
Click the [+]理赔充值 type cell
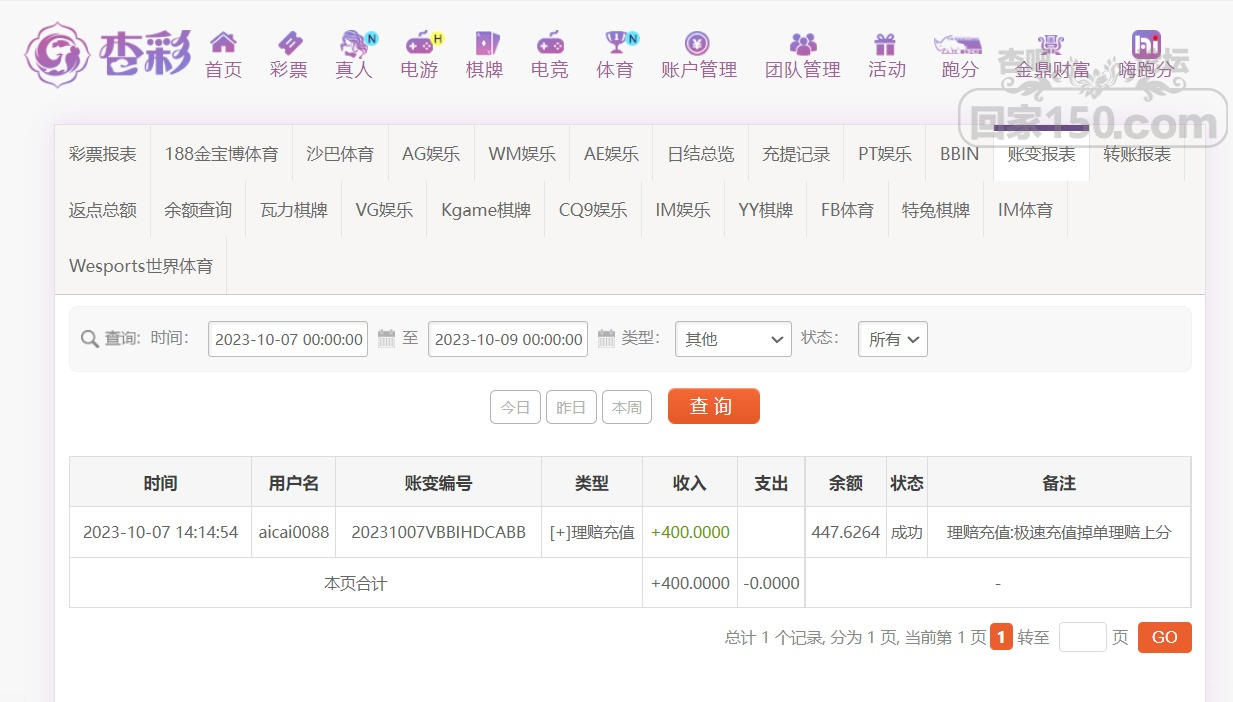pyautogui.click(x=592, y=532)
